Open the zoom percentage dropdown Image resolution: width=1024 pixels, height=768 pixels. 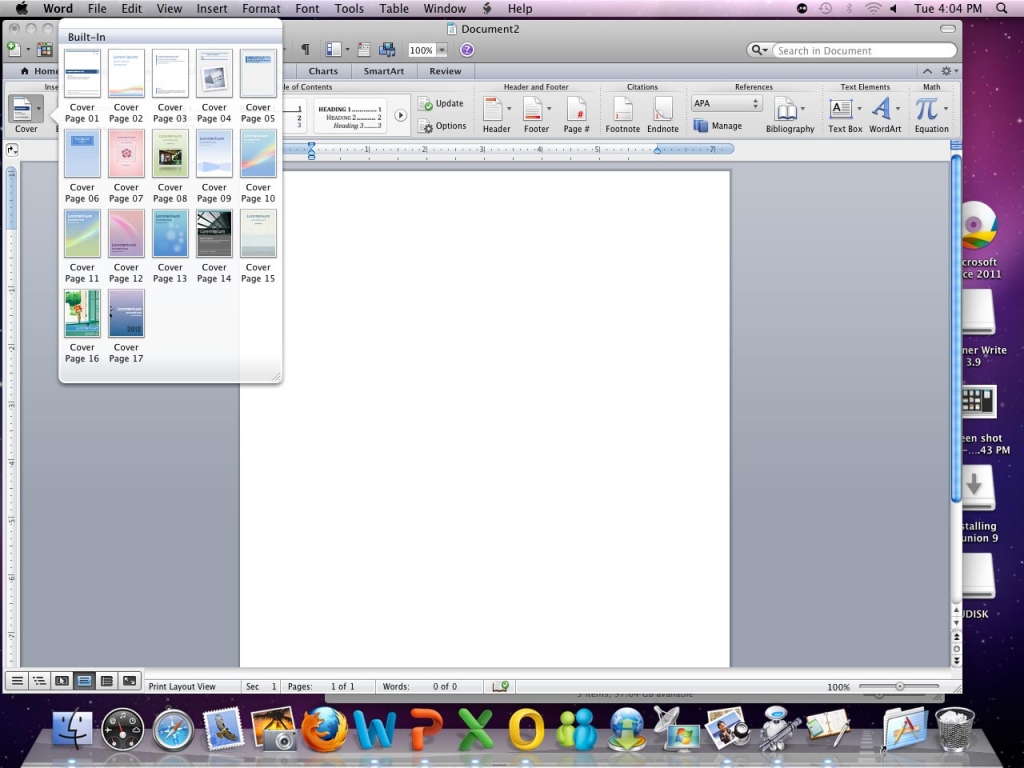442,50
